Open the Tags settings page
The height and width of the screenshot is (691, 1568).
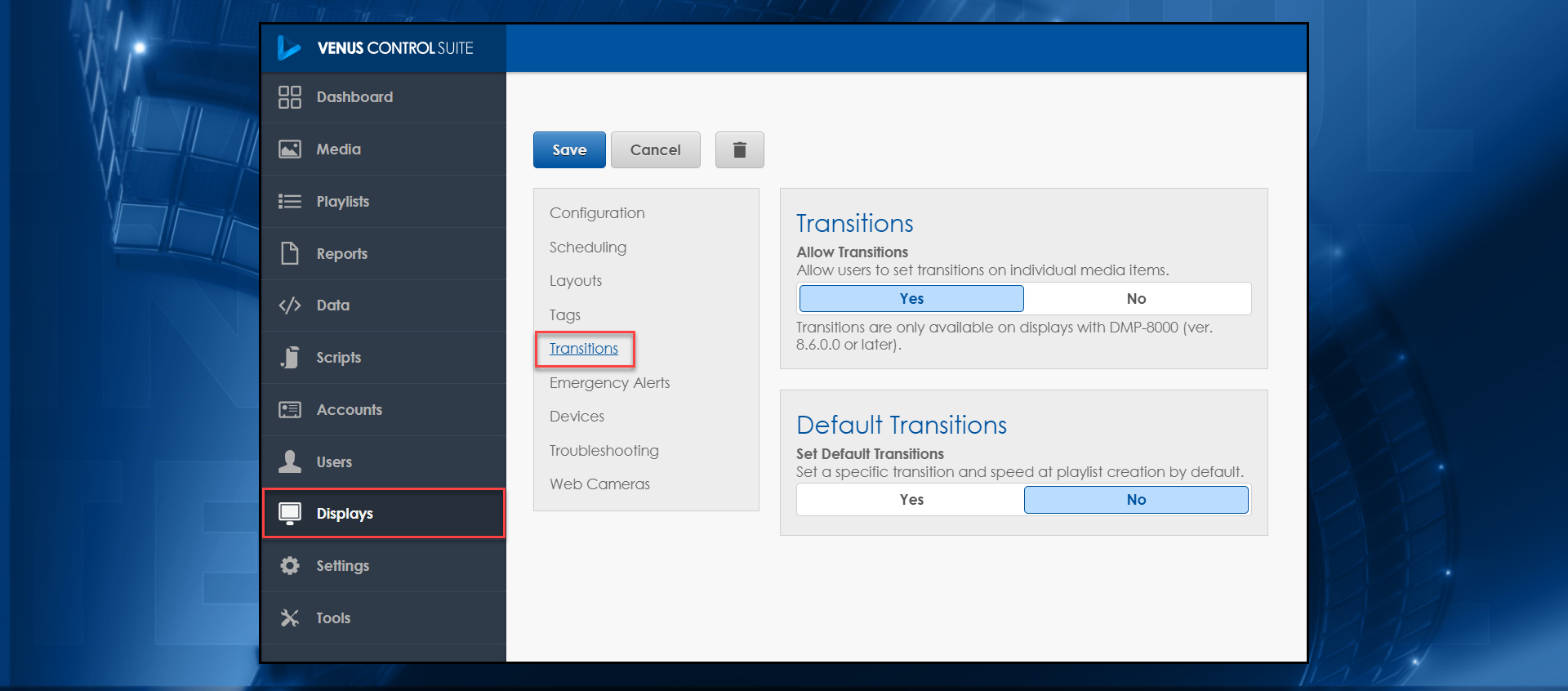click(565, 314)
